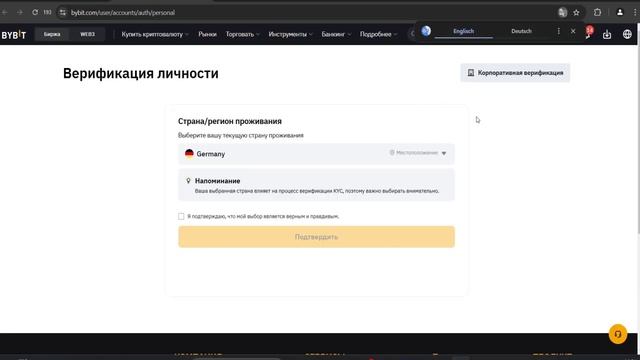Click the Bybit logo
640x360 pixels.
(x=13, y=35)
